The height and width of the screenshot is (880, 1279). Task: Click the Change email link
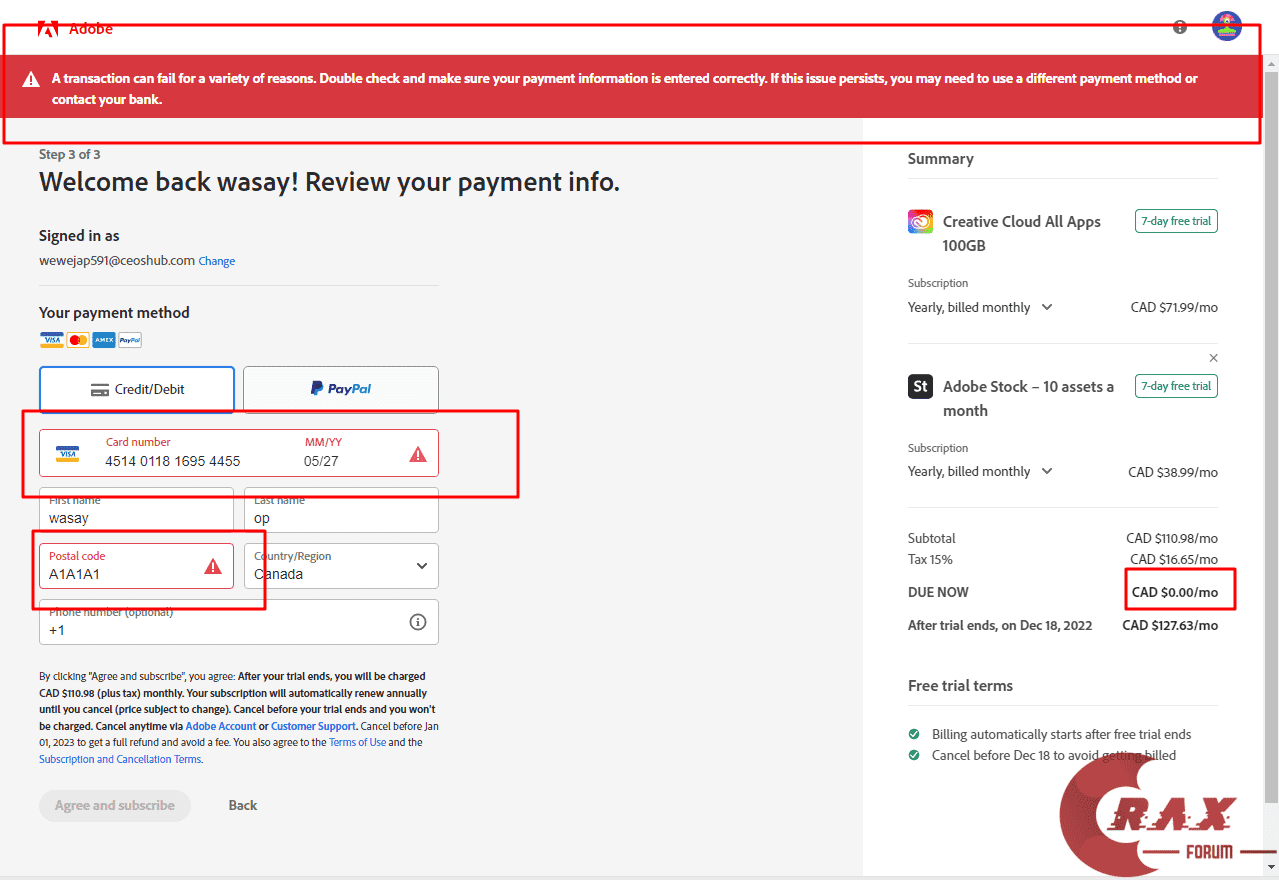(x=217, y=261)
